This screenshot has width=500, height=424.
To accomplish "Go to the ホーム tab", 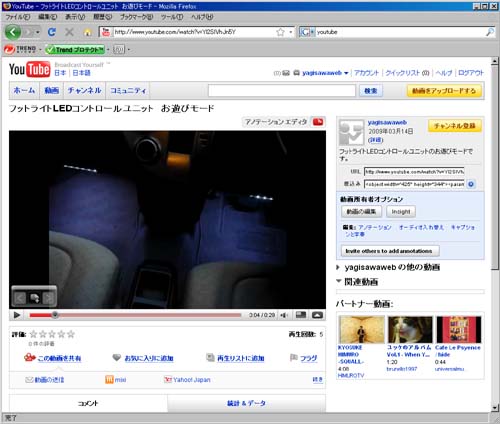I will (x=24, y=90).
